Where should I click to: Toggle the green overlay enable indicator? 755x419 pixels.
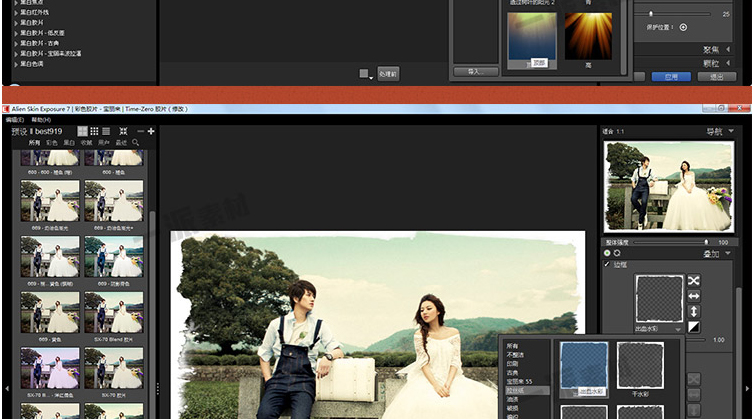[607, 253]
